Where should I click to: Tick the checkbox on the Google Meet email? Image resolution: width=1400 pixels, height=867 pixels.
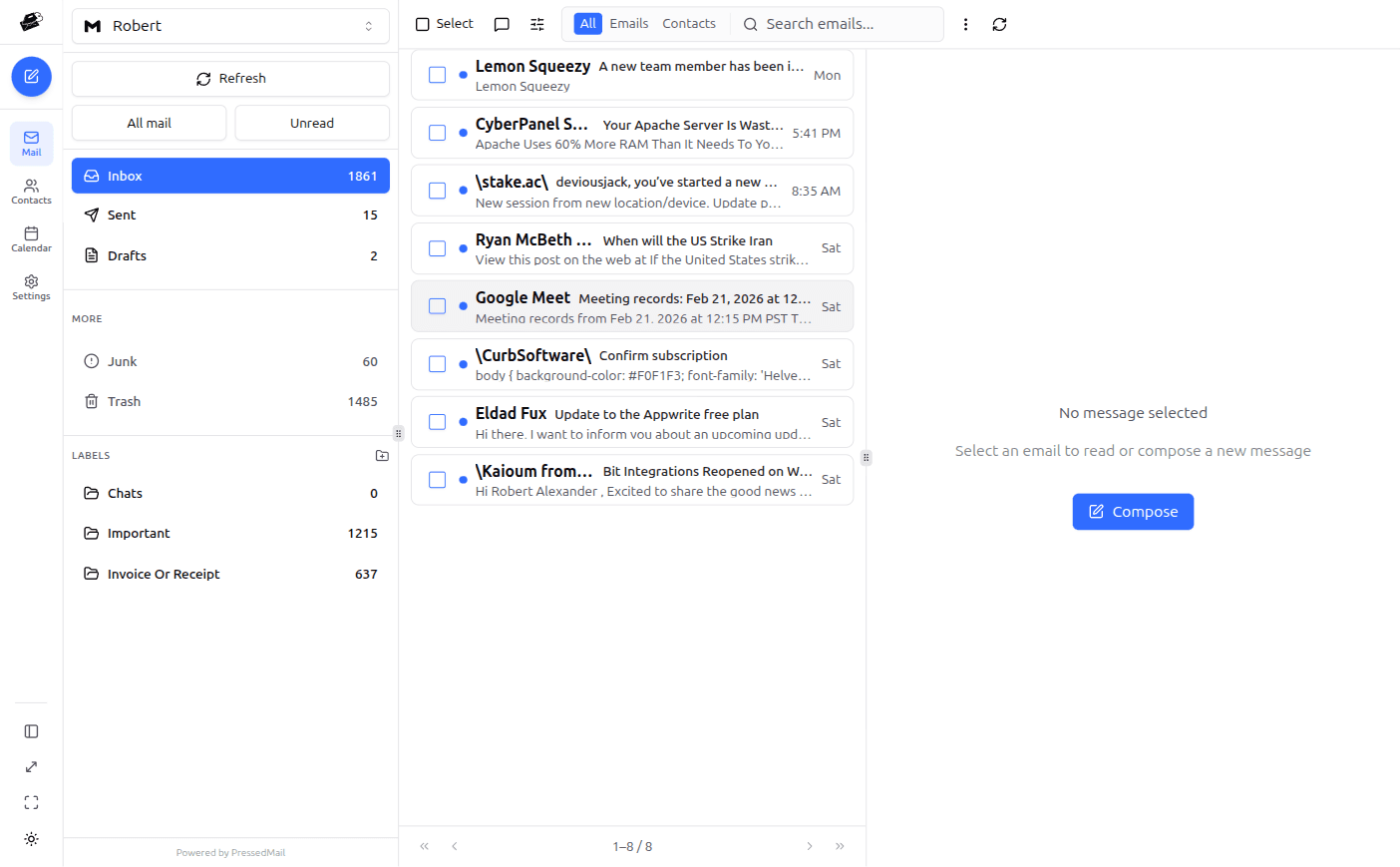[437, 306]
